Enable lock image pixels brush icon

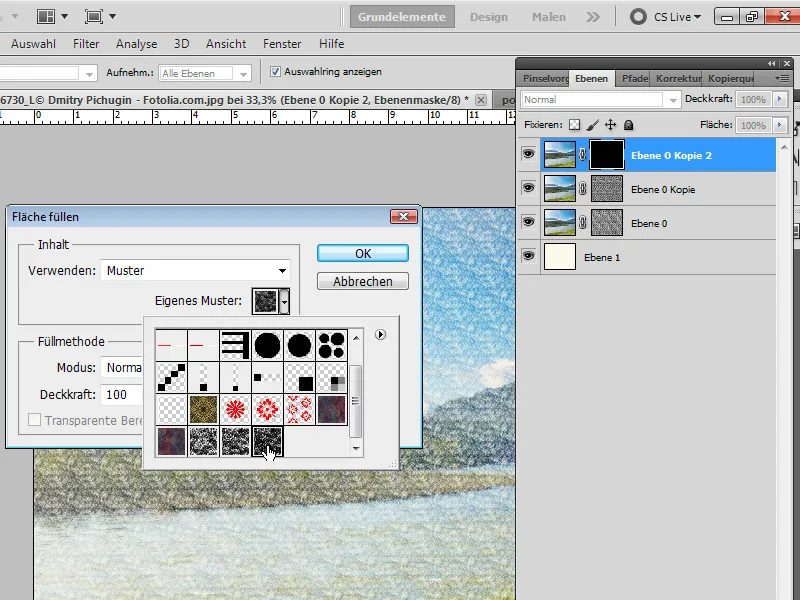point(592,125)
